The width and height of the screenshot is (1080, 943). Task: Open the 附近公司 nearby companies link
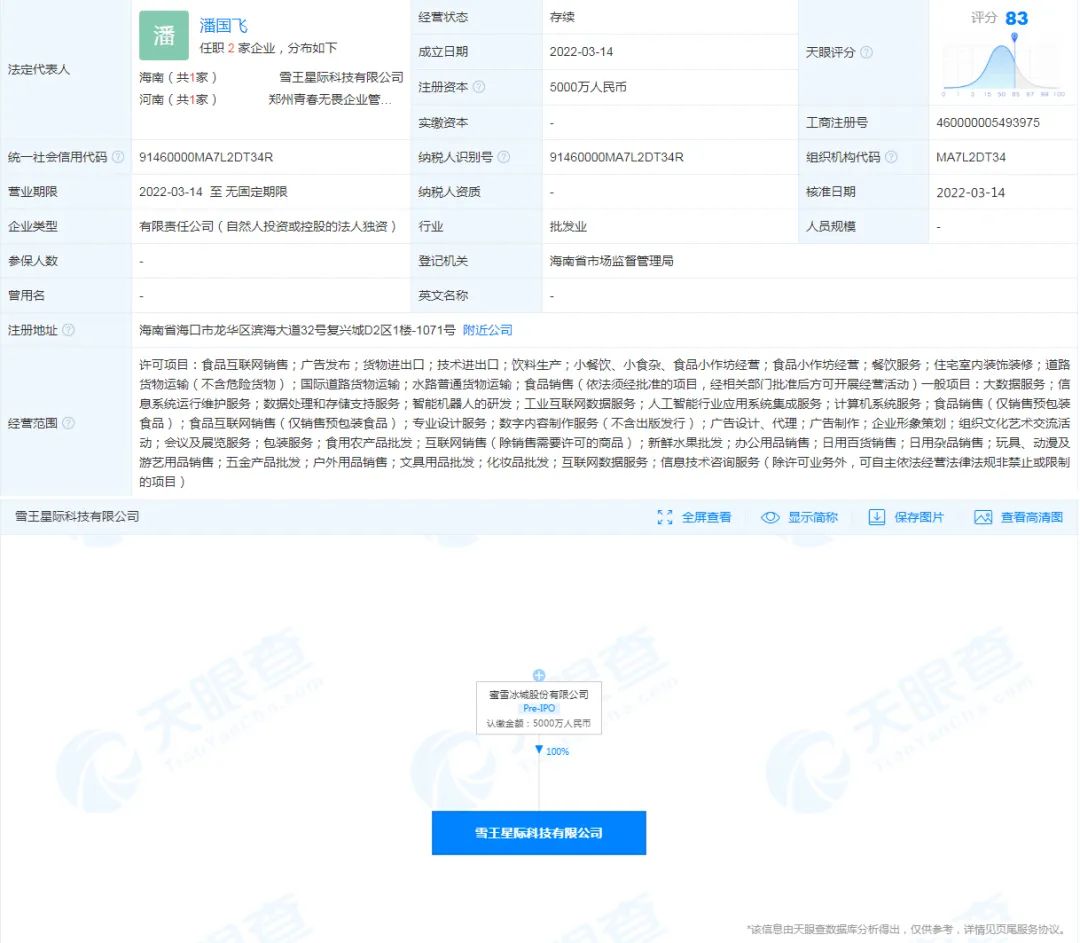click(x=488, y=330)
